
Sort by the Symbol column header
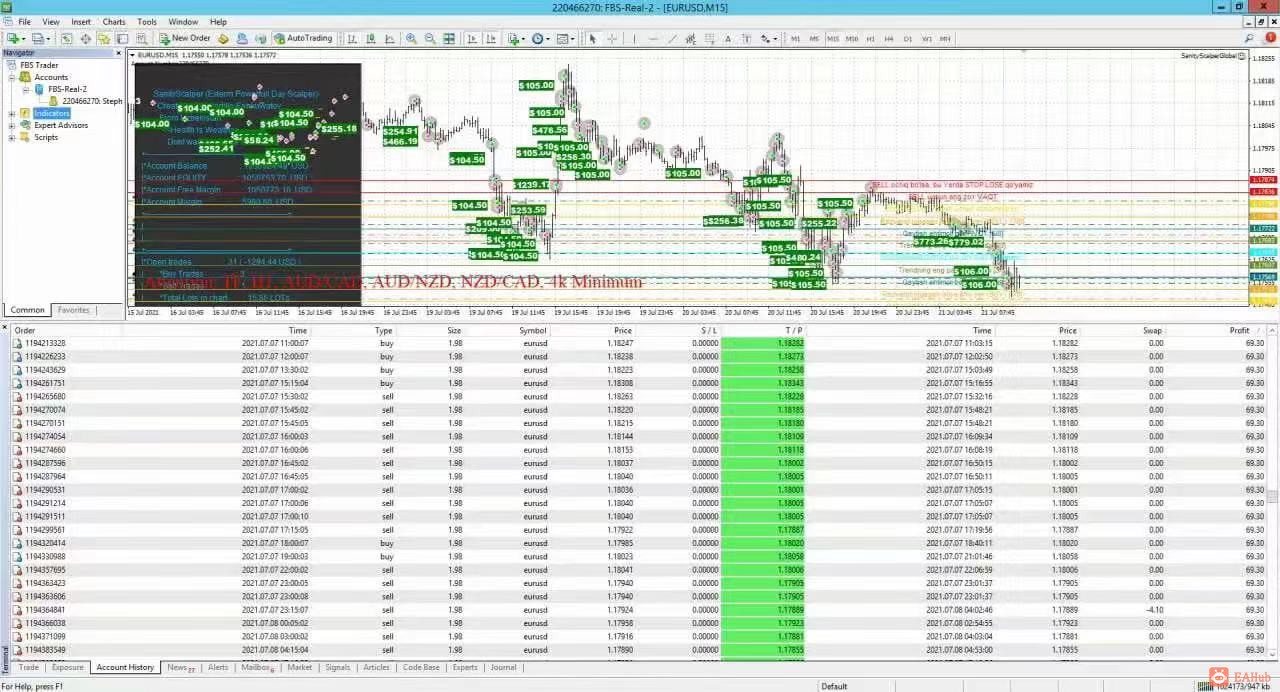533,330
